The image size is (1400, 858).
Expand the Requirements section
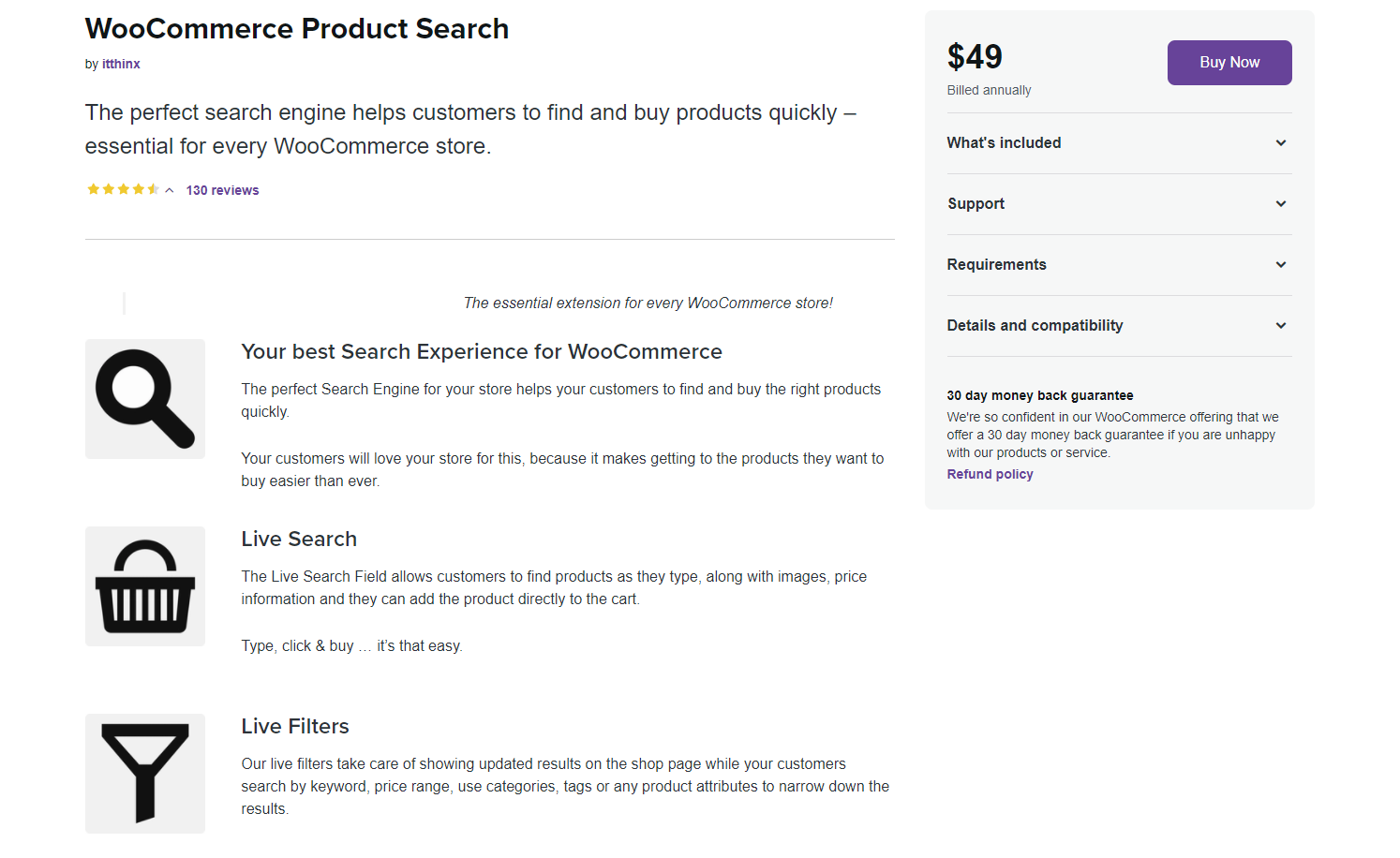[997, 265]
